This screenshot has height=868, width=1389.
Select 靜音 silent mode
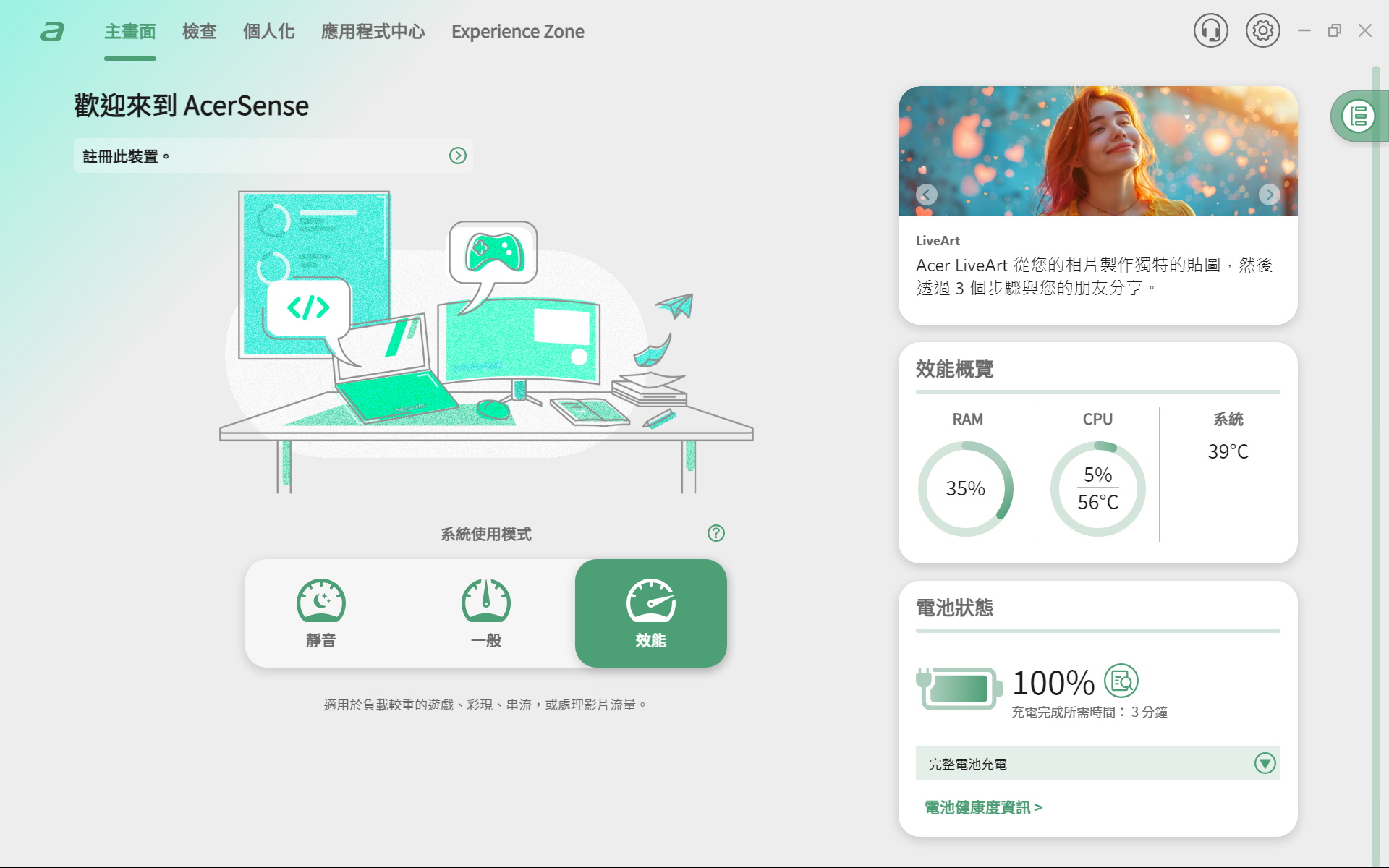click(x=320, y=613)
